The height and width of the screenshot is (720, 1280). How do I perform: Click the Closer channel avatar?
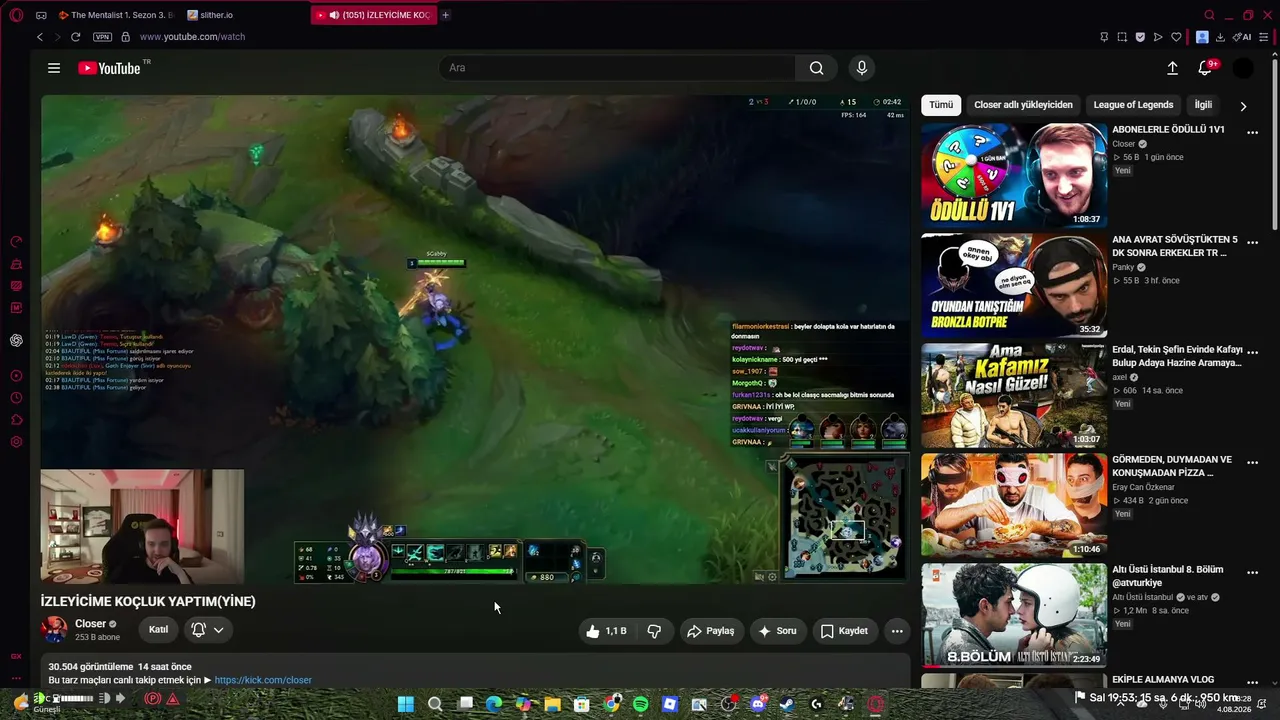54,630
